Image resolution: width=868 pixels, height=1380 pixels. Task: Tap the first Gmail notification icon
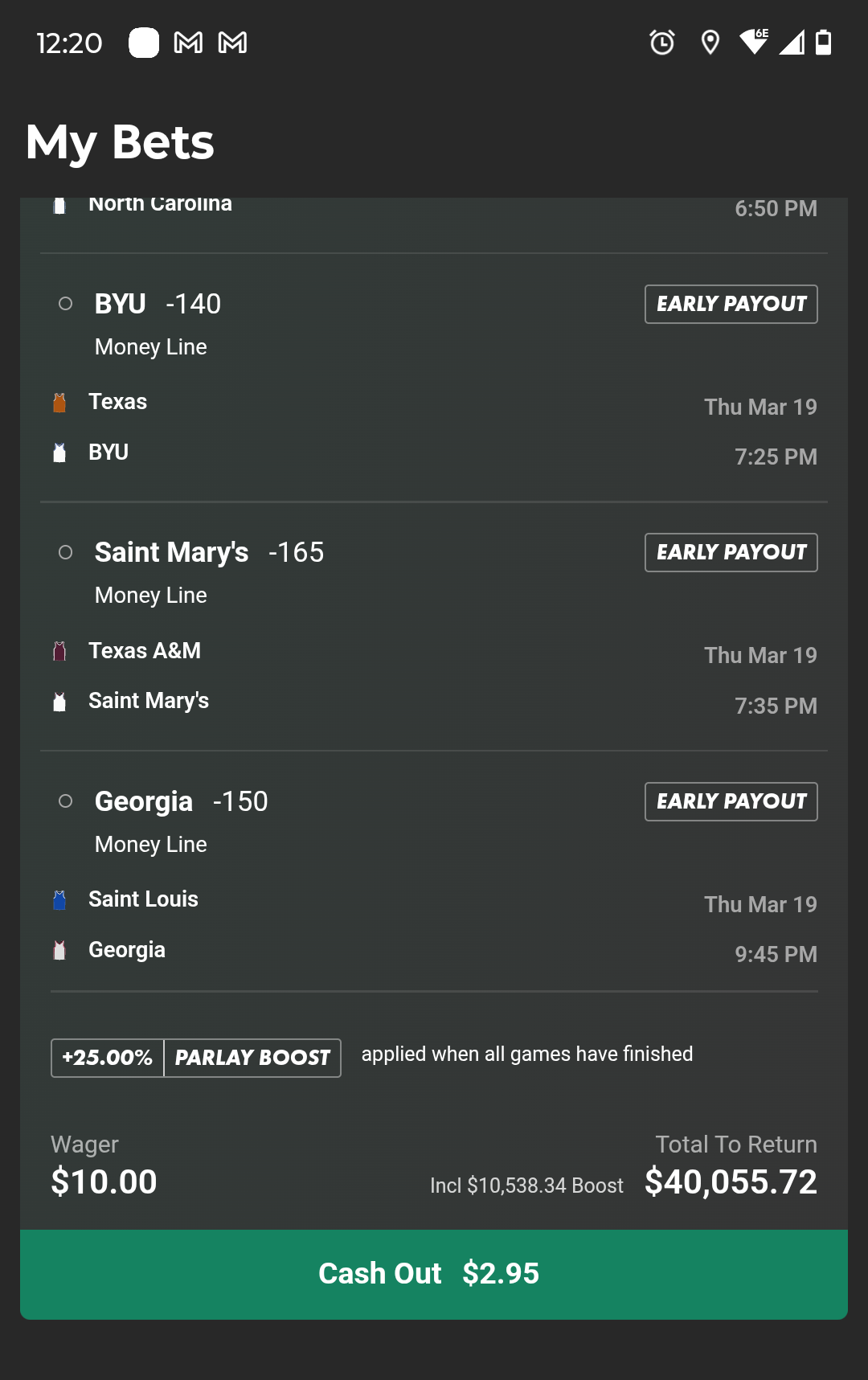point(188,43)
